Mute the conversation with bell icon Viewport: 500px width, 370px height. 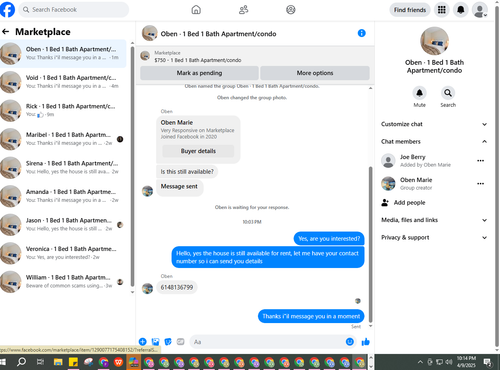click(419, 93)
